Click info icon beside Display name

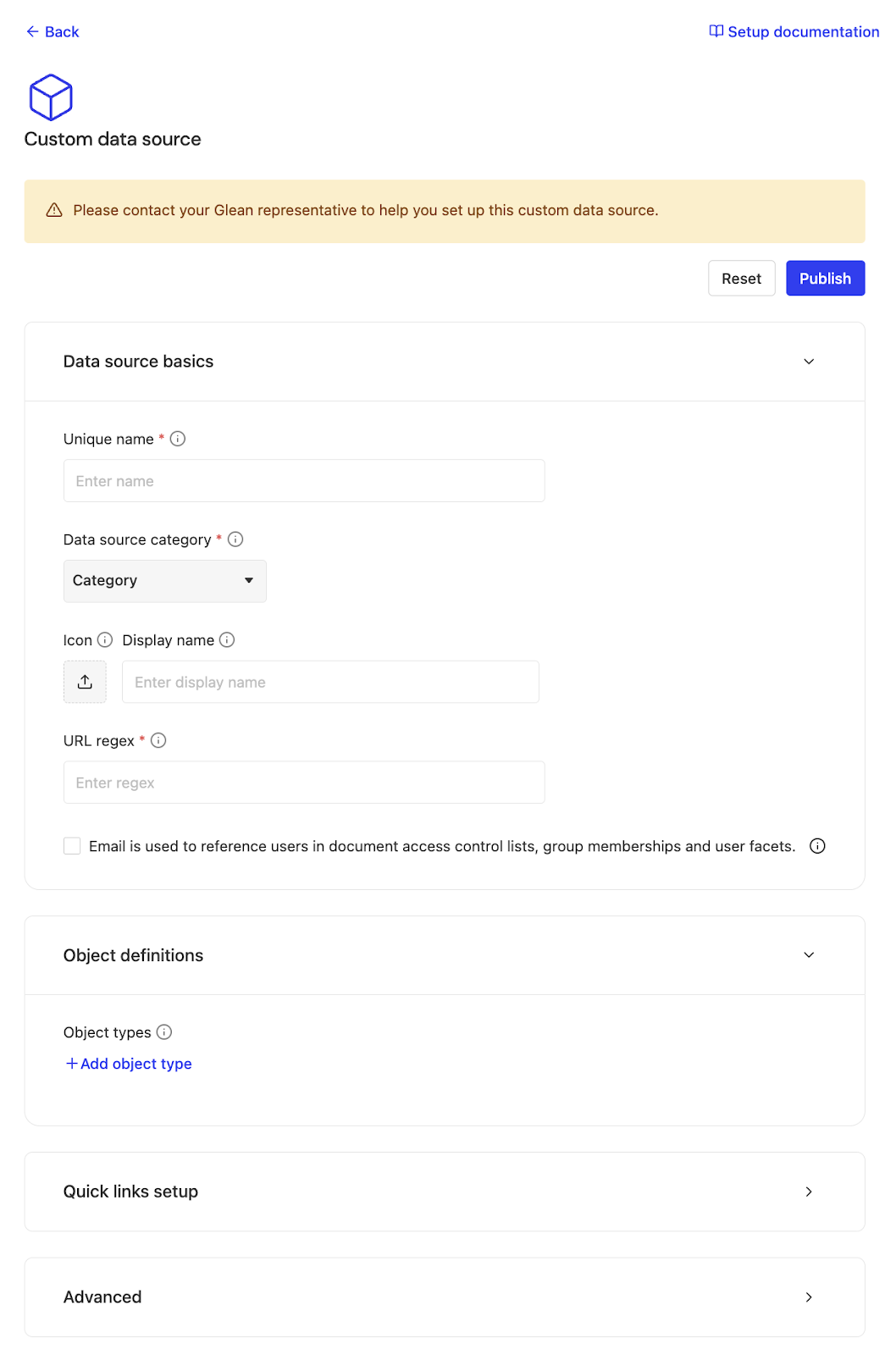pyautogui.click(x=227, y=640)
